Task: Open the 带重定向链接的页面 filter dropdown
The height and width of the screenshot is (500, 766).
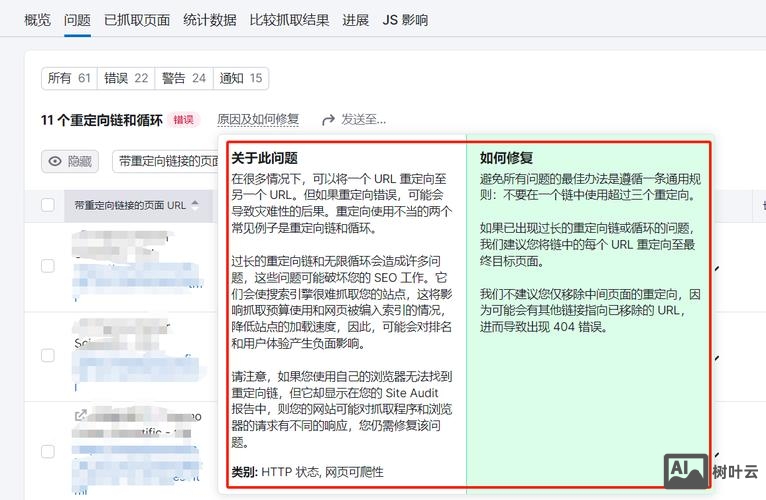Action: click(x=166, y=161)
